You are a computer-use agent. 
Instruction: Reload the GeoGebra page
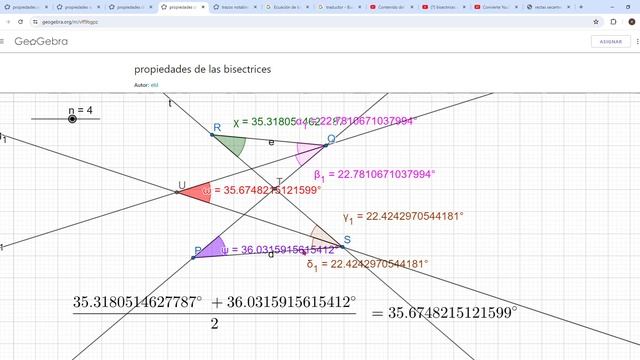[20, 22]
